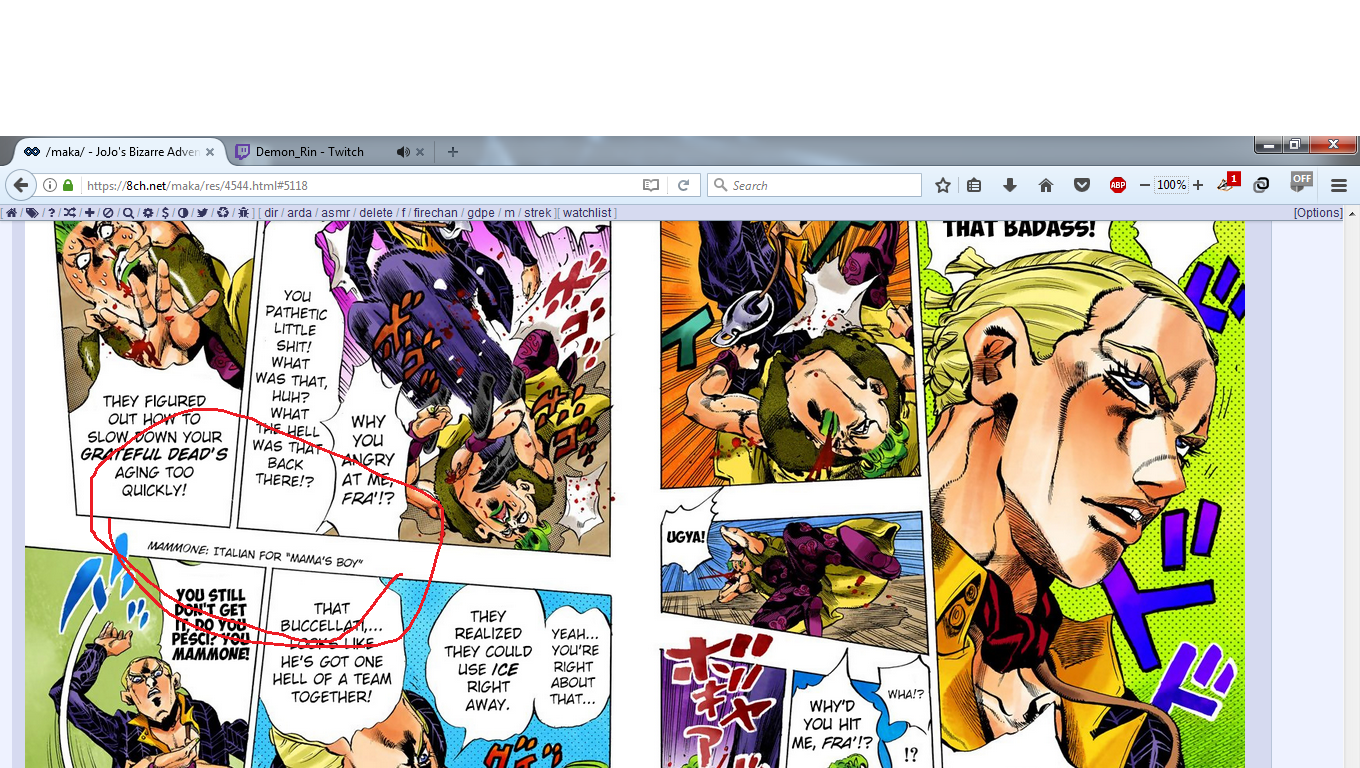Toggle the extension labeled OFF
The width and height of the screenshot is (1360, 768).
coord(1301,182)
